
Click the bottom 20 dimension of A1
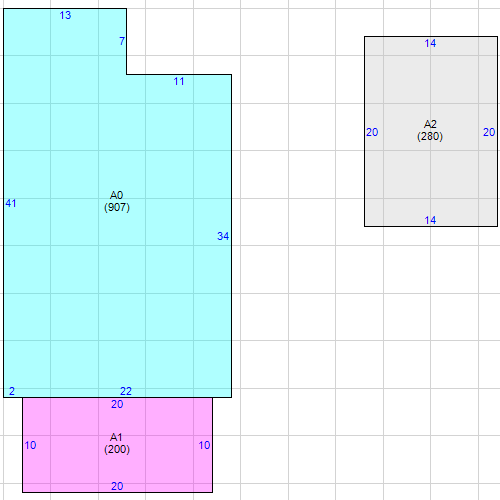[117, 486]
